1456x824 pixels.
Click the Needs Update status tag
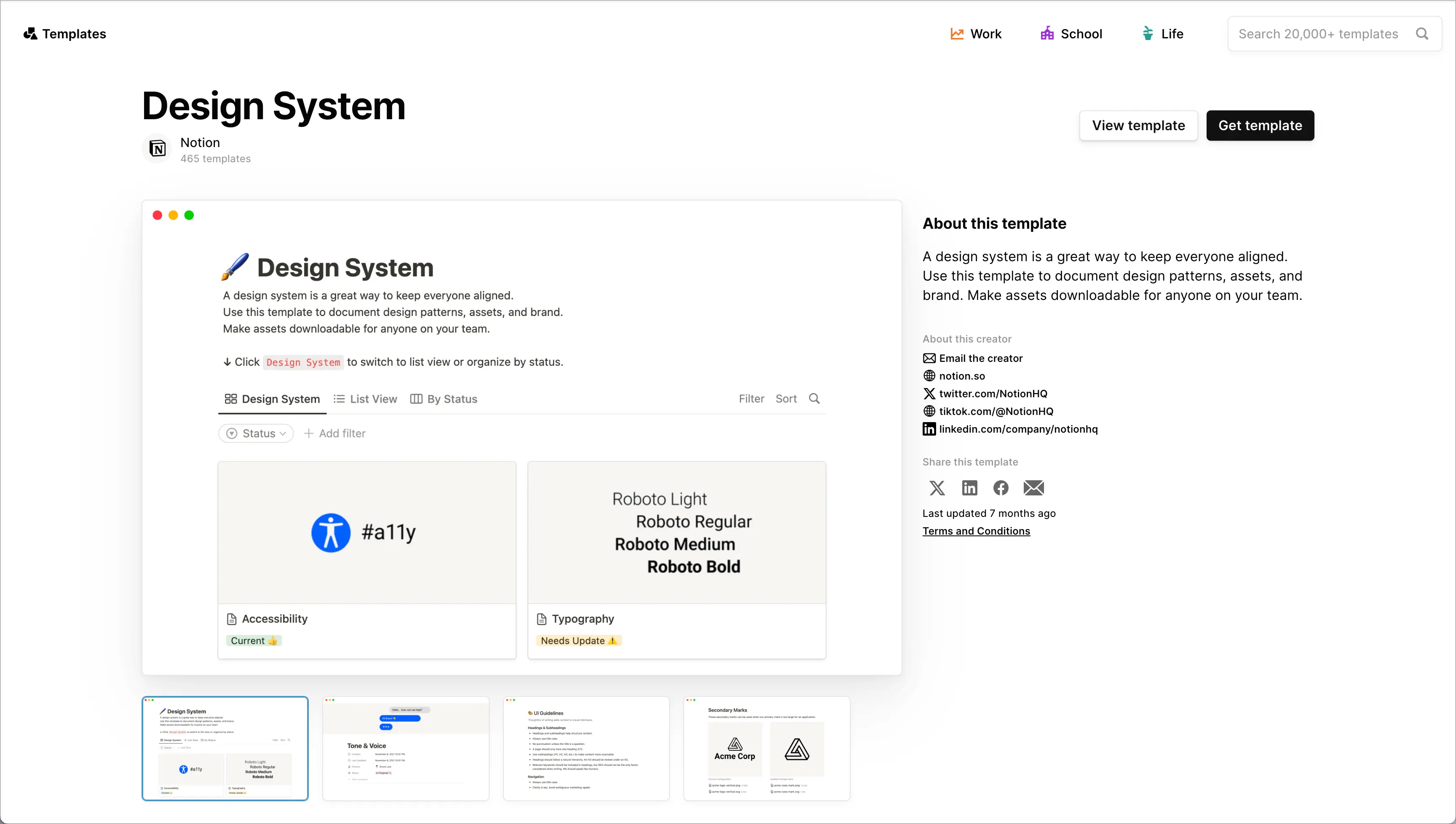click(578, 641)
